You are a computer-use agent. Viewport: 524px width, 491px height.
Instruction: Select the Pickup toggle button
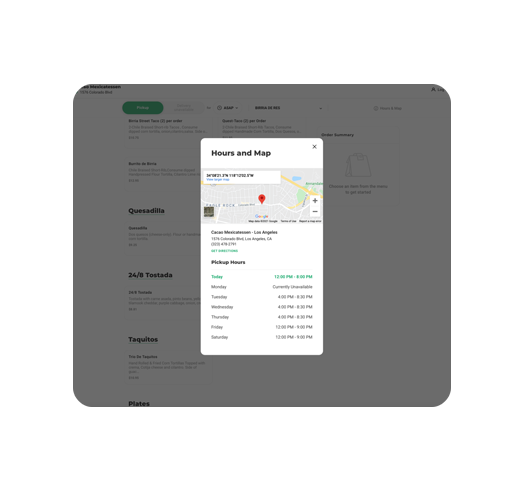point(143,108)
